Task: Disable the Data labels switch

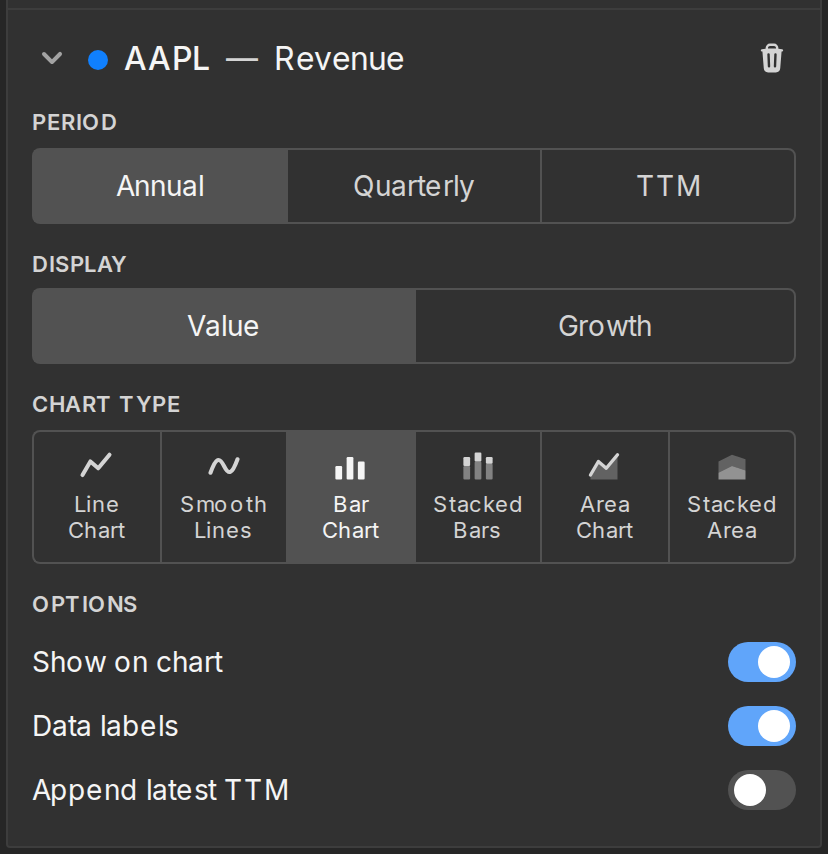Action: point(762,726)
